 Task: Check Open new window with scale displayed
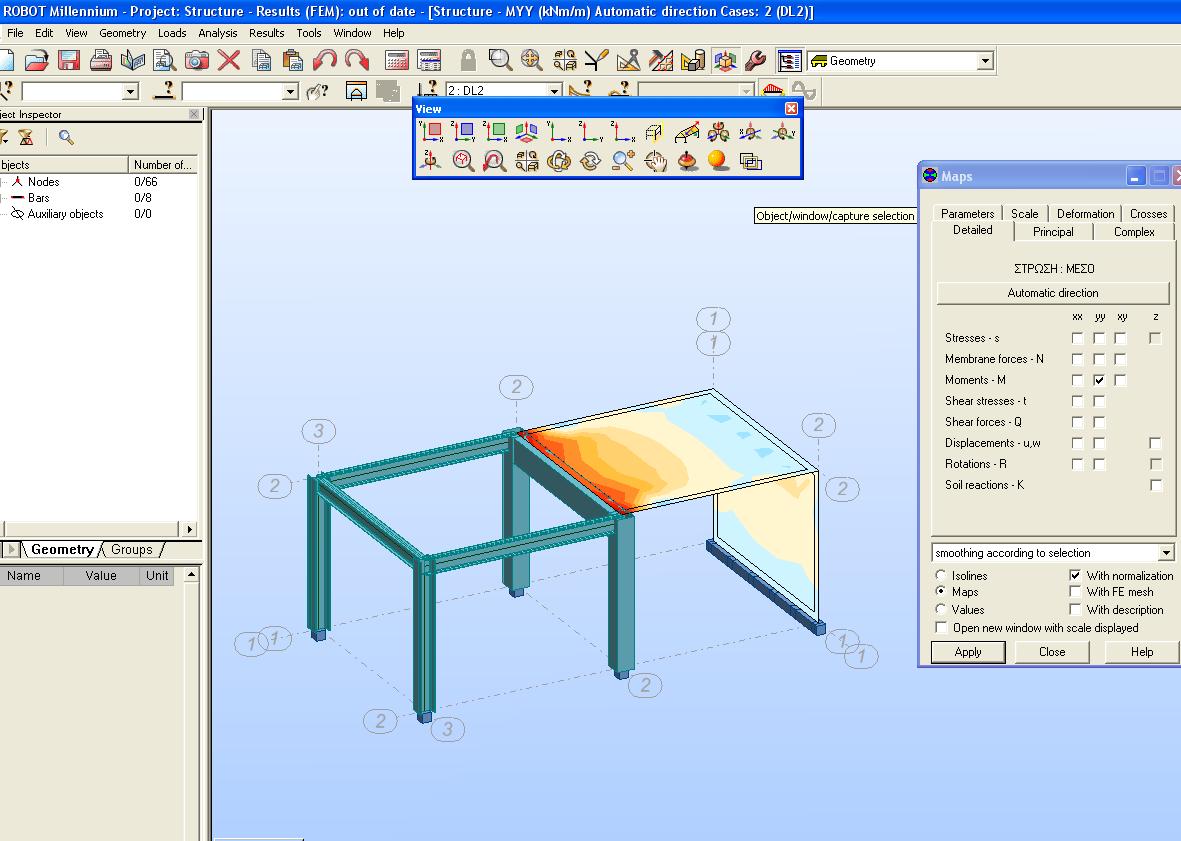[941, 627]
